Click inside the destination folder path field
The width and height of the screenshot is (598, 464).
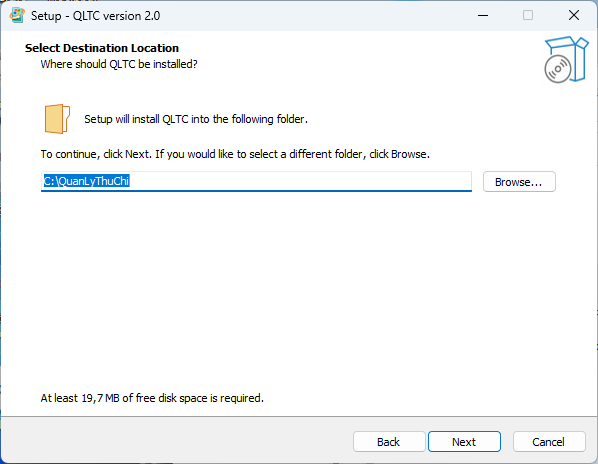(256, 181)
